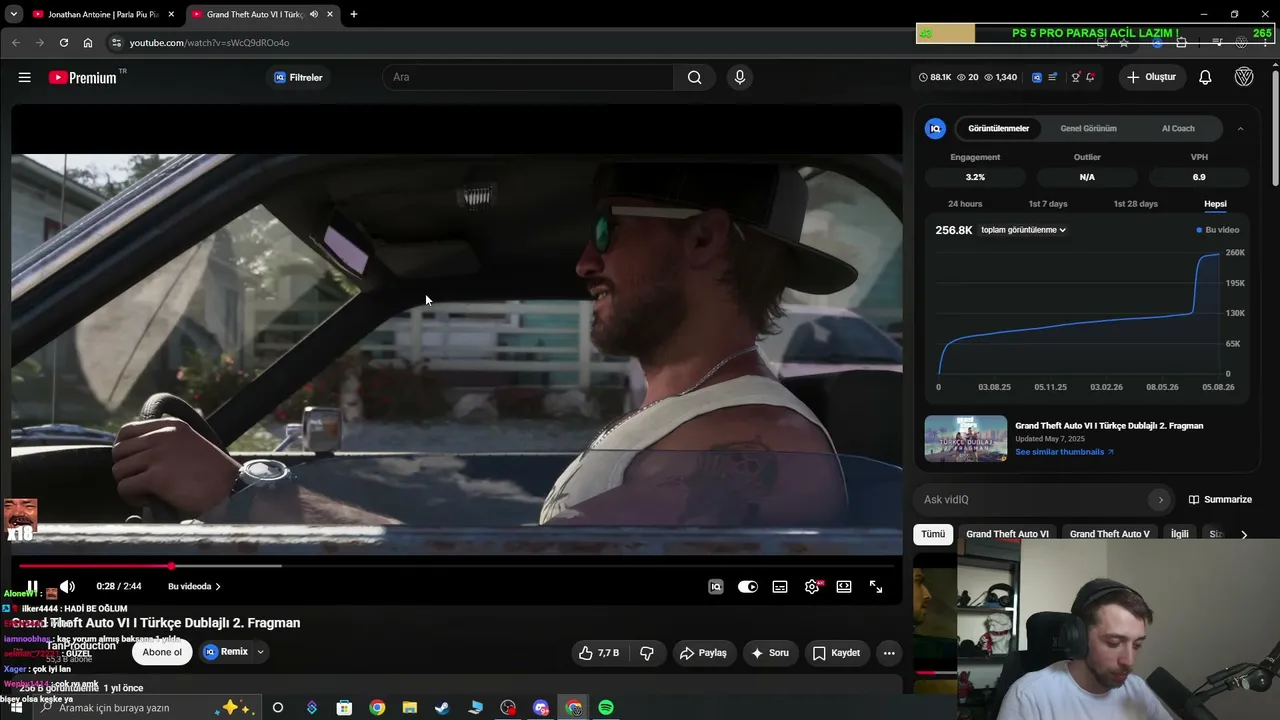Open the Filtreler button
This screenshot has height=720, width=1280.
[x=298, y=77]
